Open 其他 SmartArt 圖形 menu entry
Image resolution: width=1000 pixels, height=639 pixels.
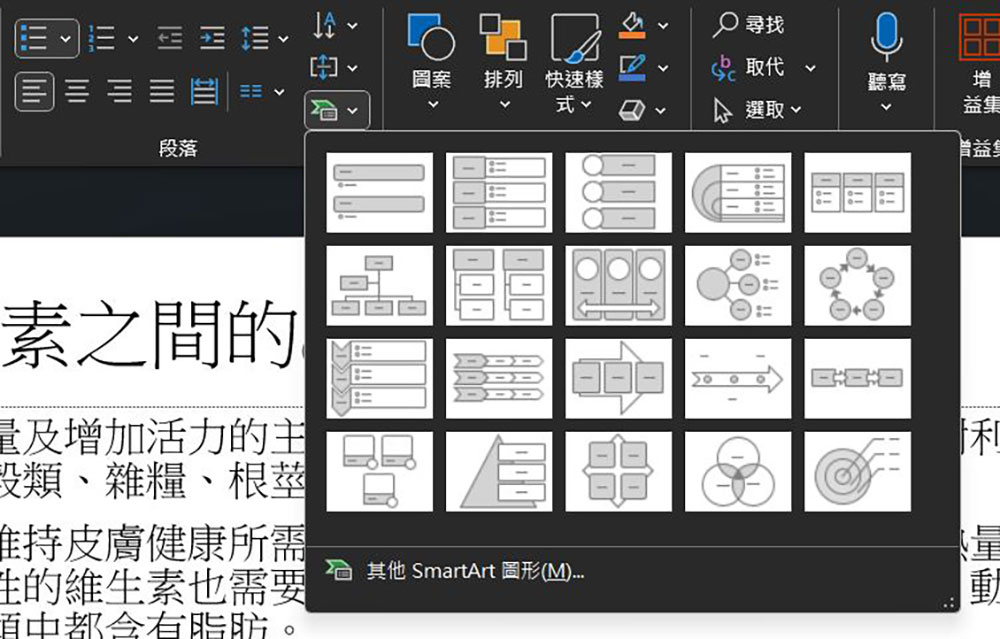[474, 571]
